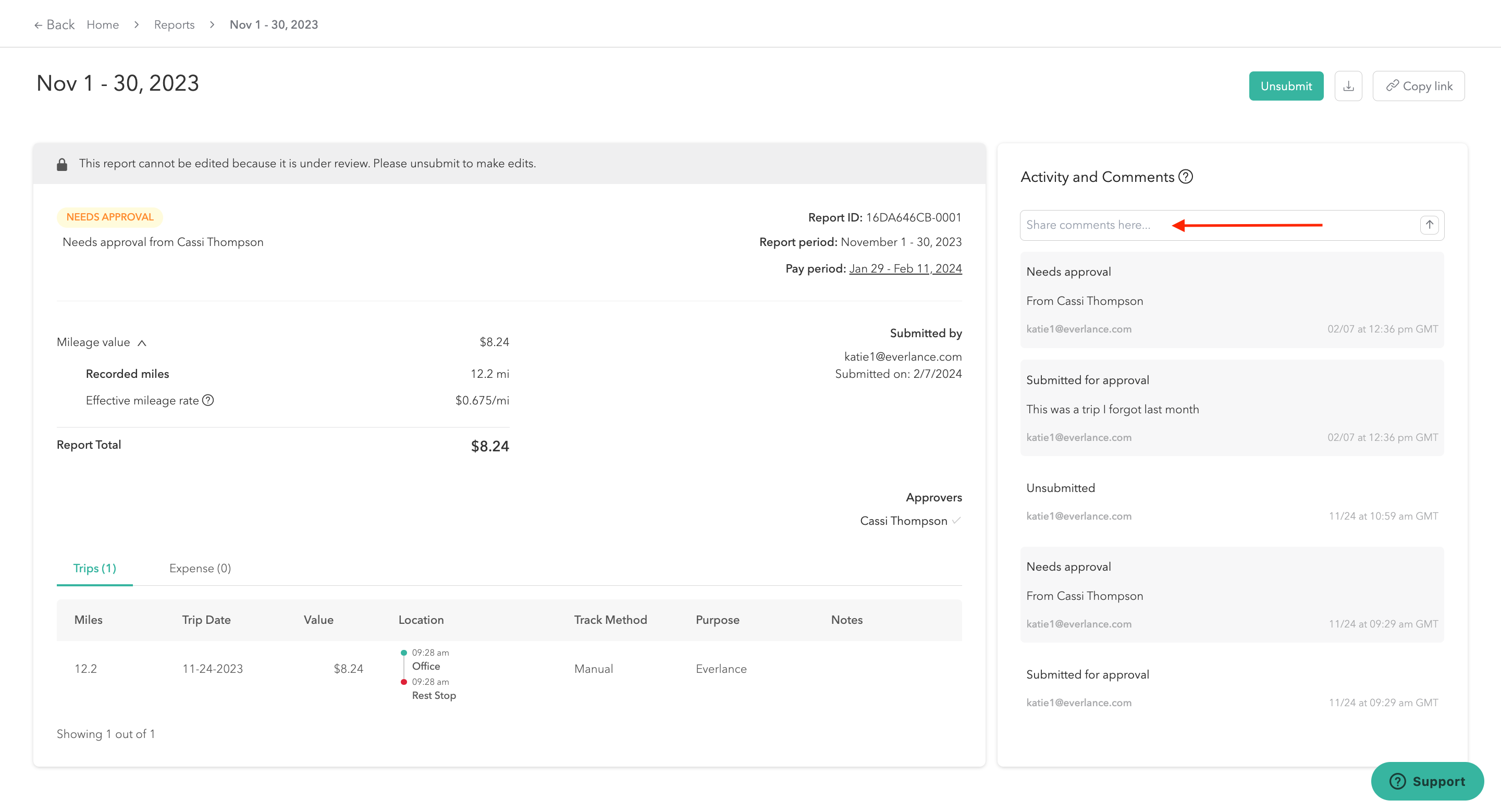
Task: Click the Copy link button
Action: pos(1418,86)
